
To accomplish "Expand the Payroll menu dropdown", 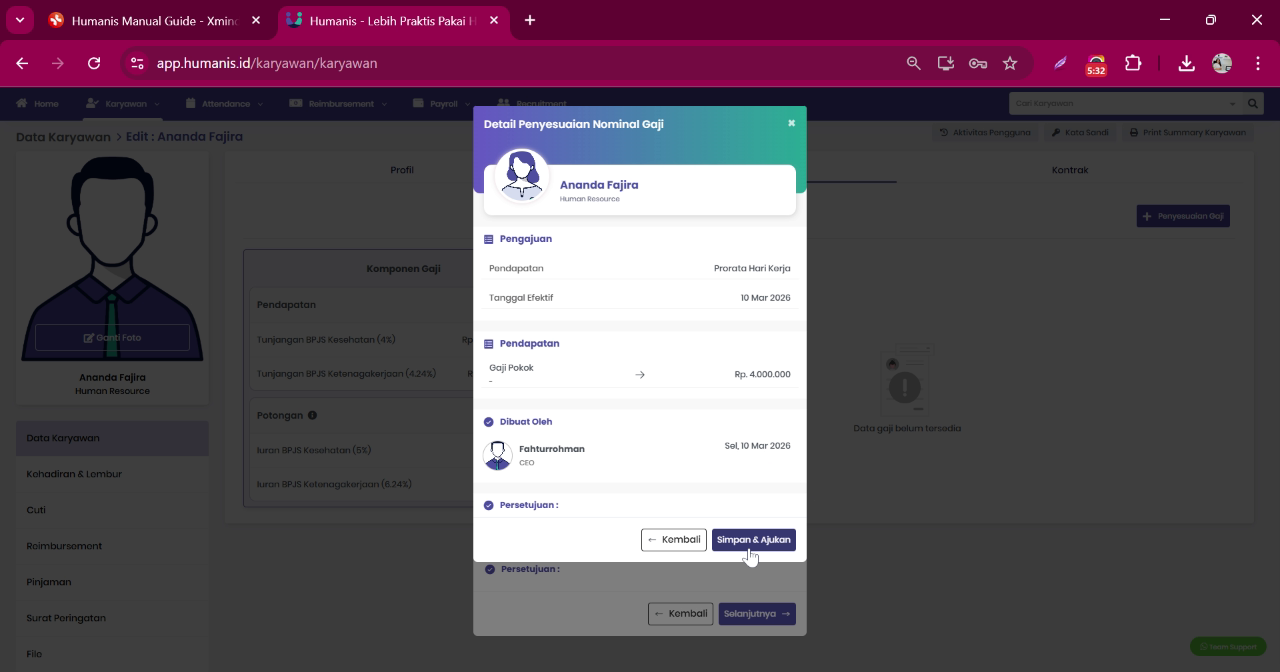I will 441,103.
